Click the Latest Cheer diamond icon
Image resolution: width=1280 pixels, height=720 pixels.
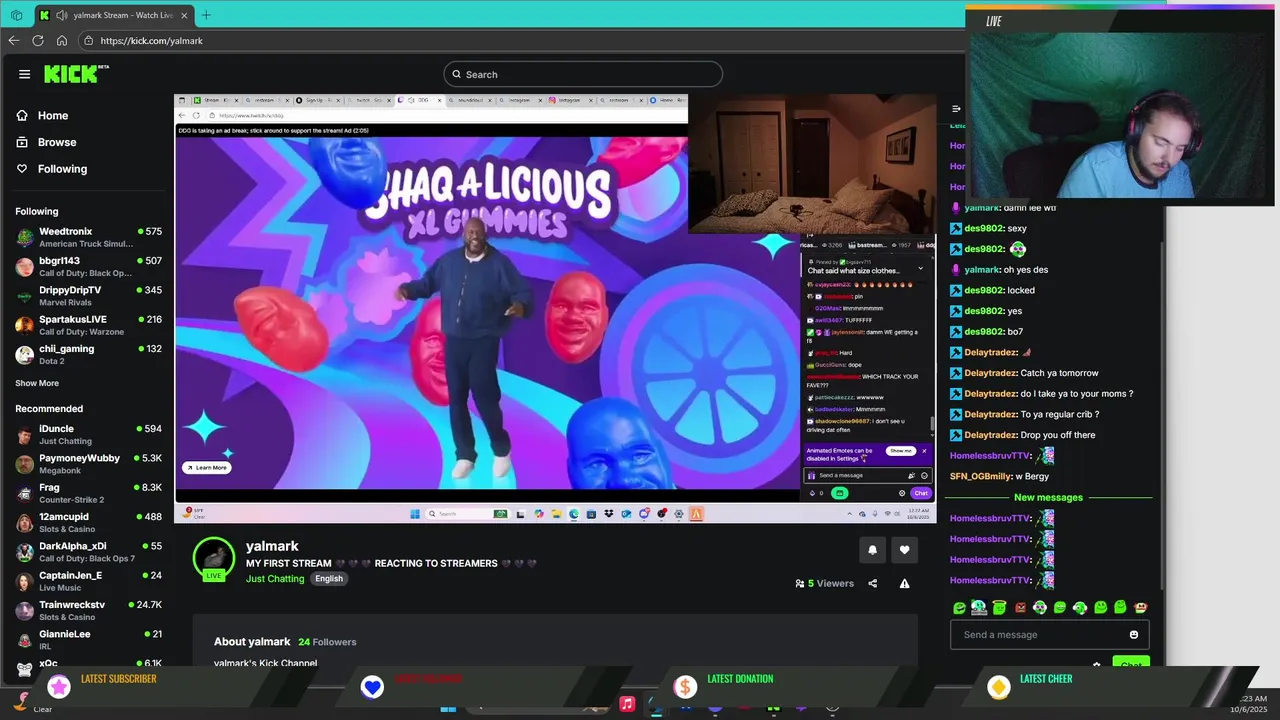point(998,686)
